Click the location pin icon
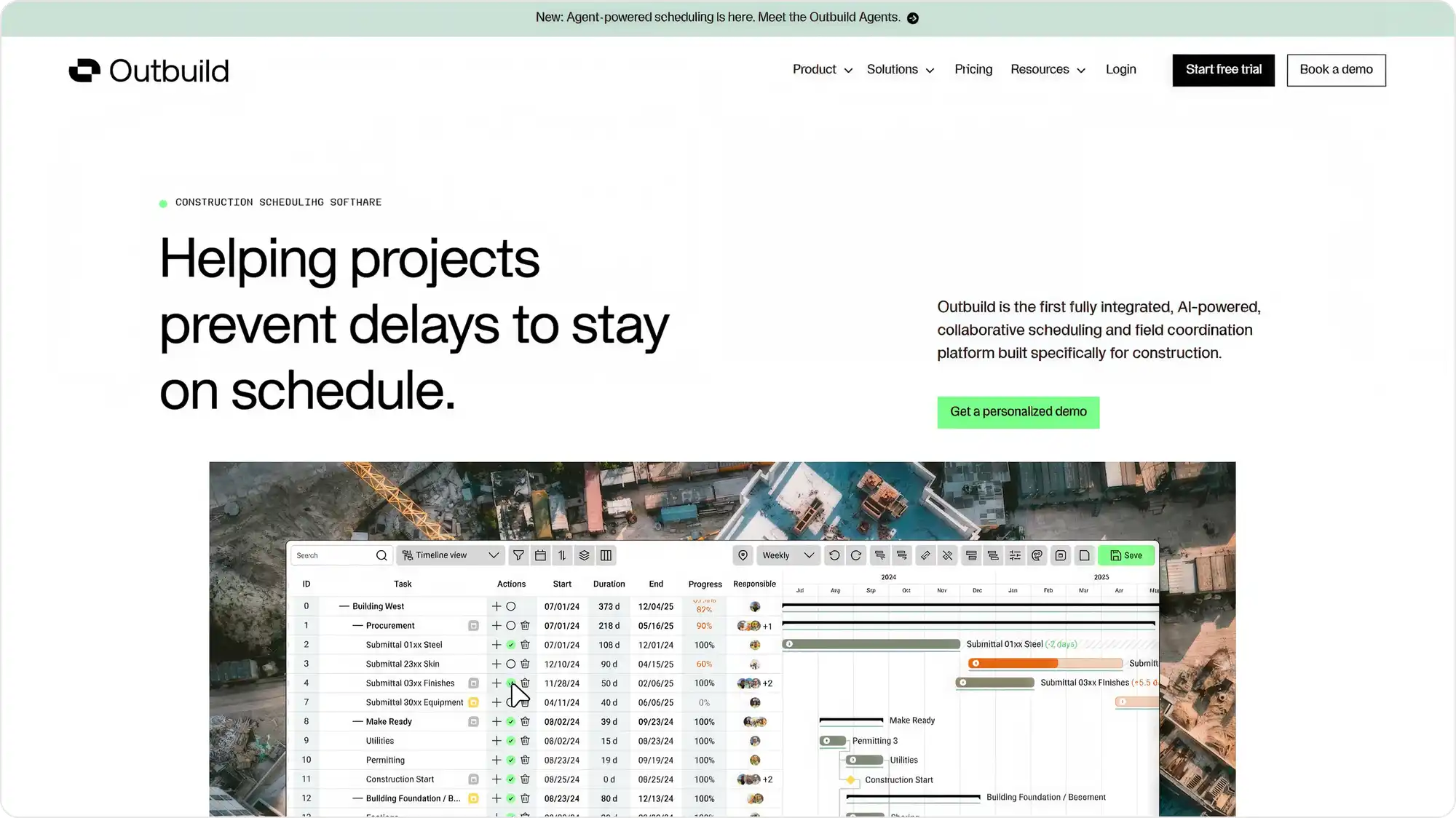 [x=743, y=555]
